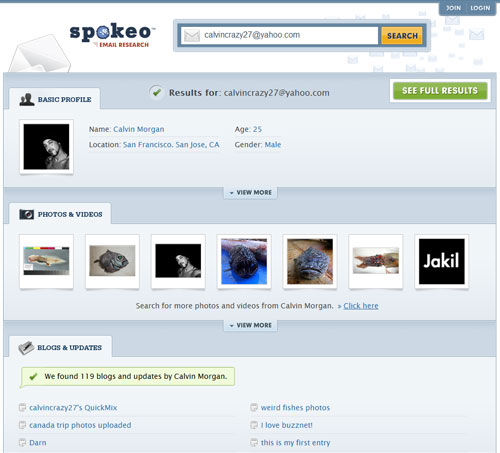Open the Login link
This screenshot has height=453, width=500.
click(480, 8)
